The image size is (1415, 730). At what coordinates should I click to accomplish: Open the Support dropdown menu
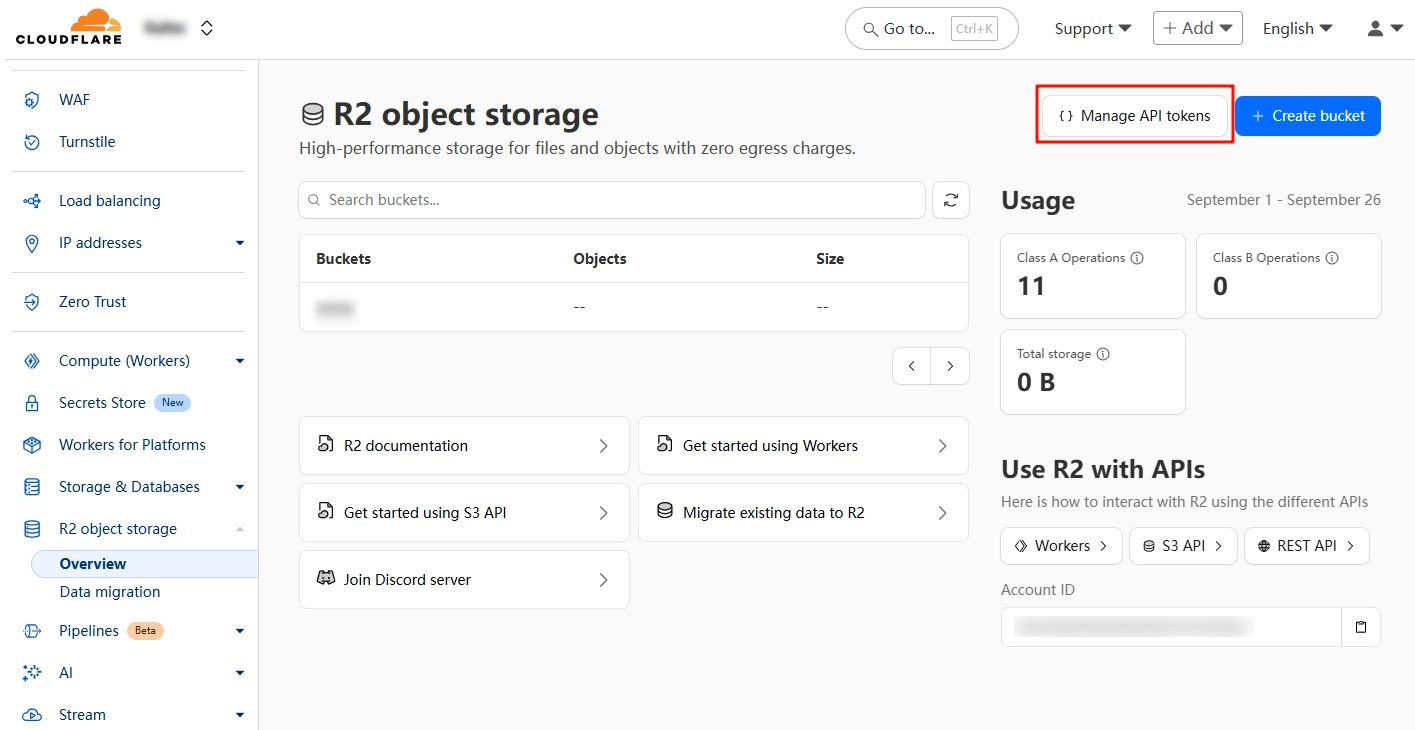[x=1092, y=29]
